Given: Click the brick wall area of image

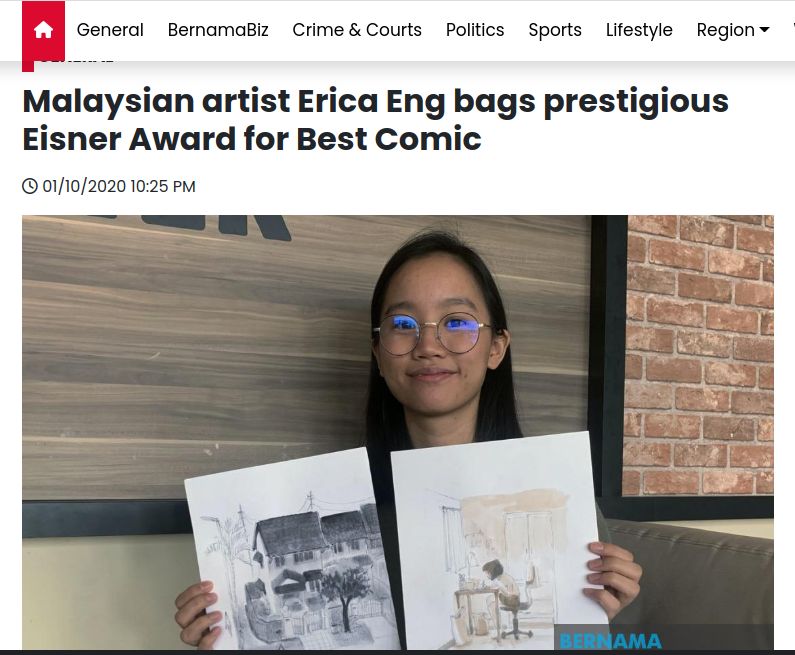Looking at the screenshot, I should click(701, 355).
